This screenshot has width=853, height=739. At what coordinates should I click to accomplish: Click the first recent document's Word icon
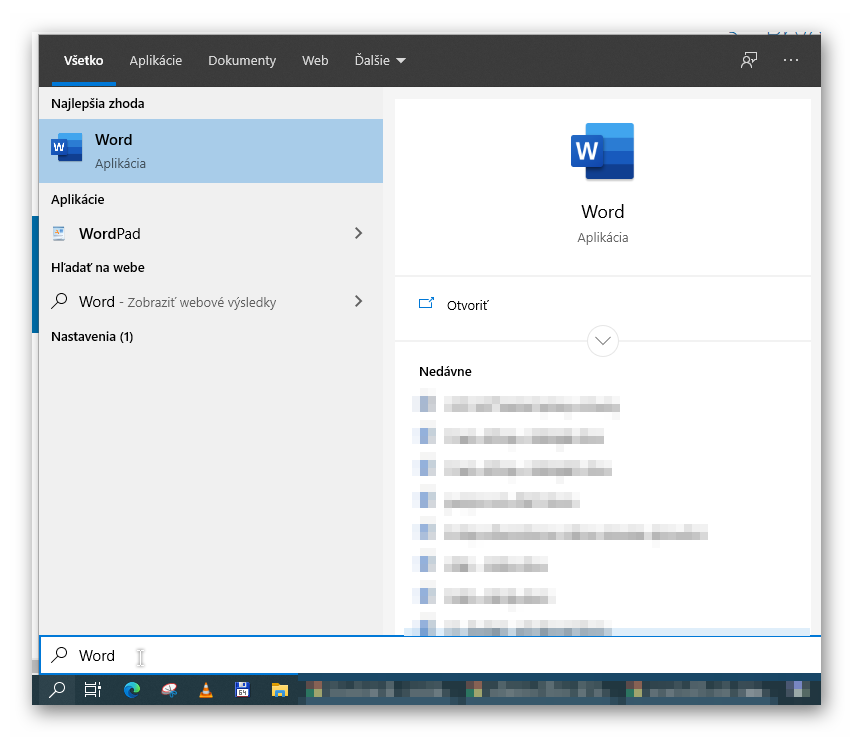[425, 405]
